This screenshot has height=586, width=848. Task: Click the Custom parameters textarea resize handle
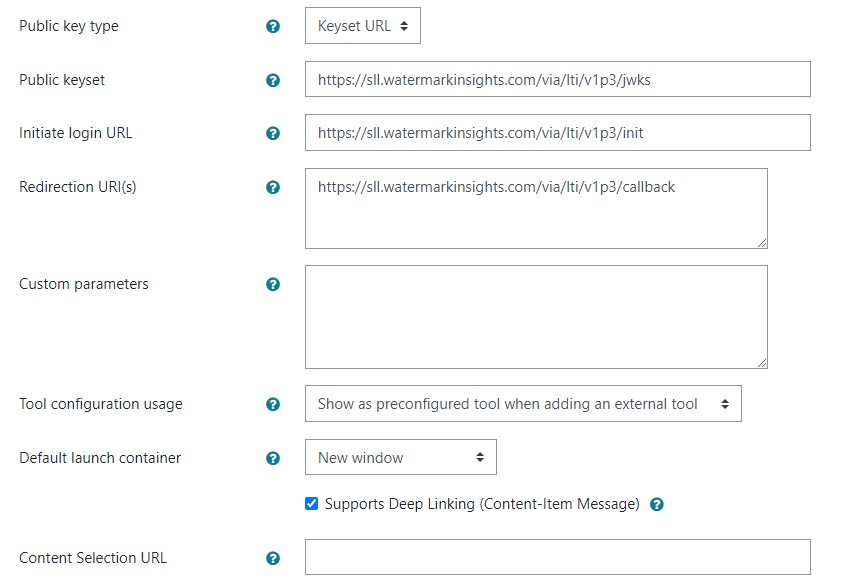pos(762,363)
